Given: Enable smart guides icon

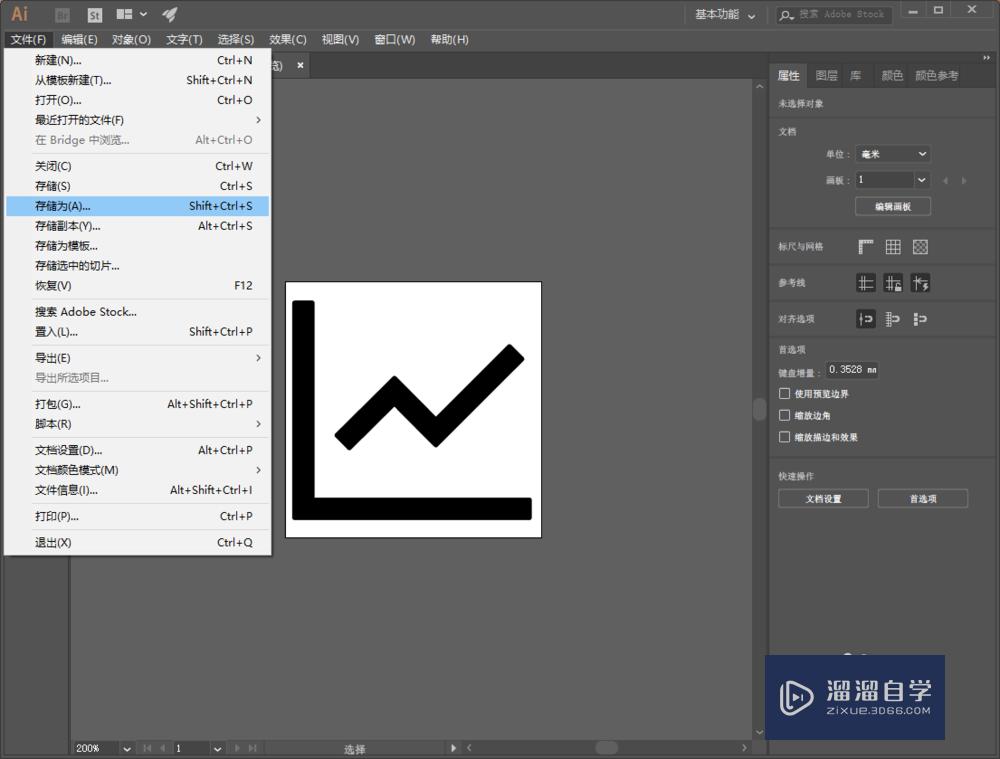Looking at the screenshot, I should 919,283.
